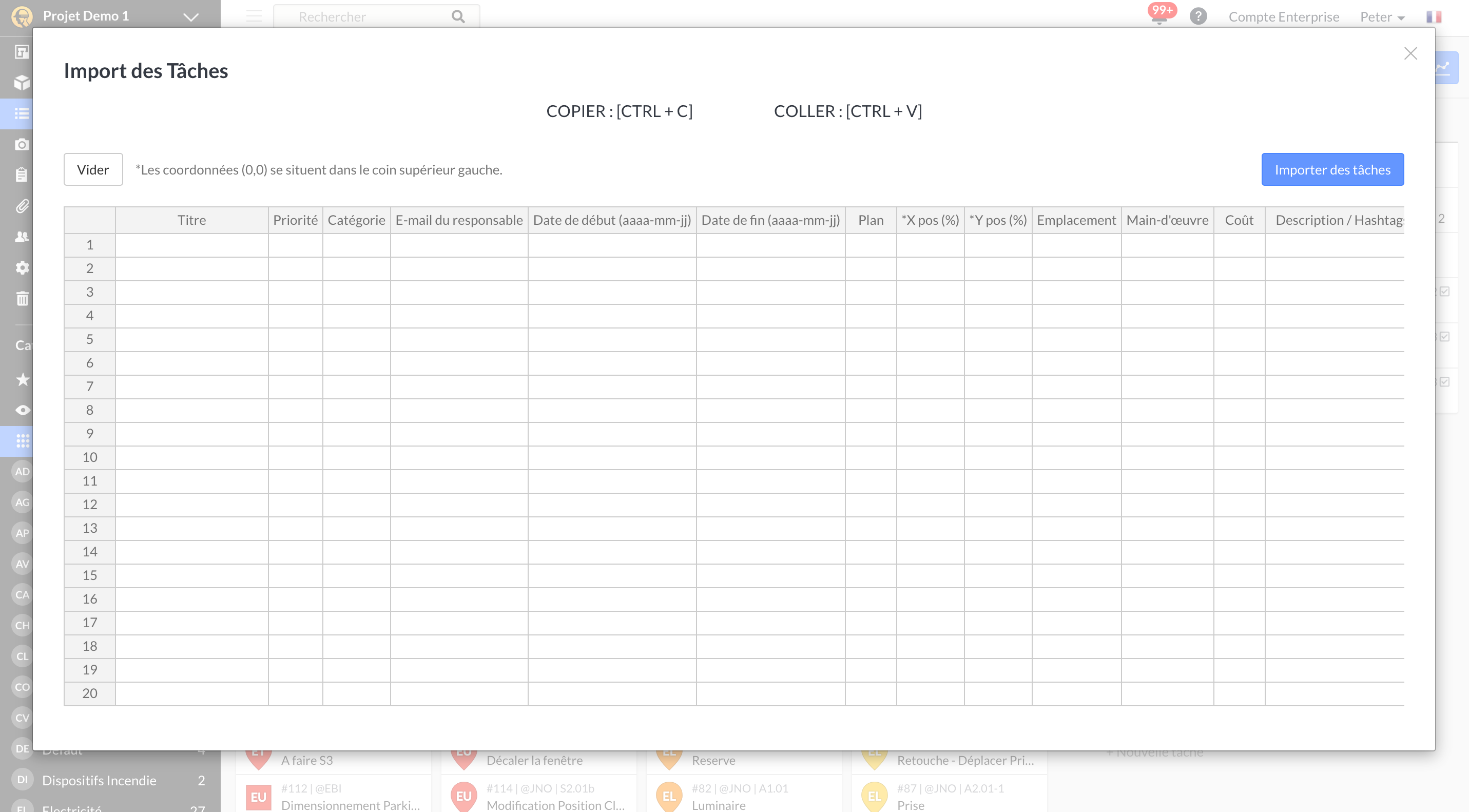Select the Coût column header
Image resolution: width=1469 pixels, height=812 pixels.
pyautogui.click(x=1239, y=220)
